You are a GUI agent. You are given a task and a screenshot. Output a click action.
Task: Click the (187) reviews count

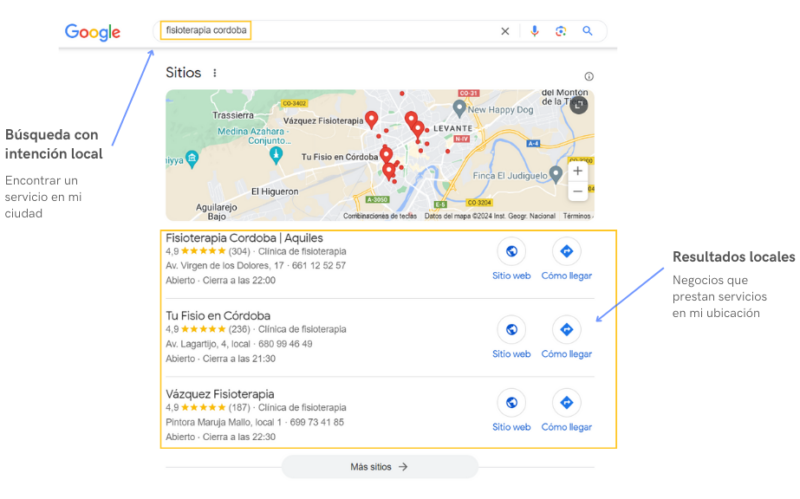point(239,408)
